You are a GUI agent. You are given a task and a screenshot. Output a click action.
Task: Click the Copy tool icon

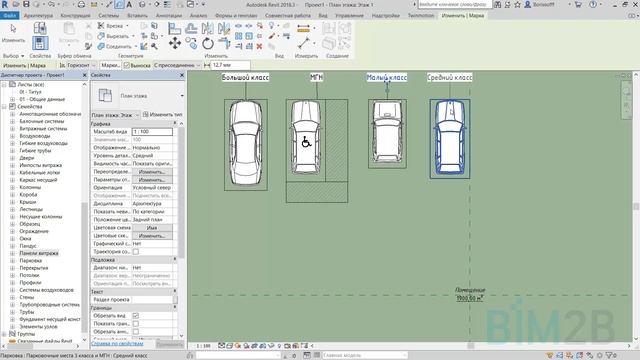(191, 43)
